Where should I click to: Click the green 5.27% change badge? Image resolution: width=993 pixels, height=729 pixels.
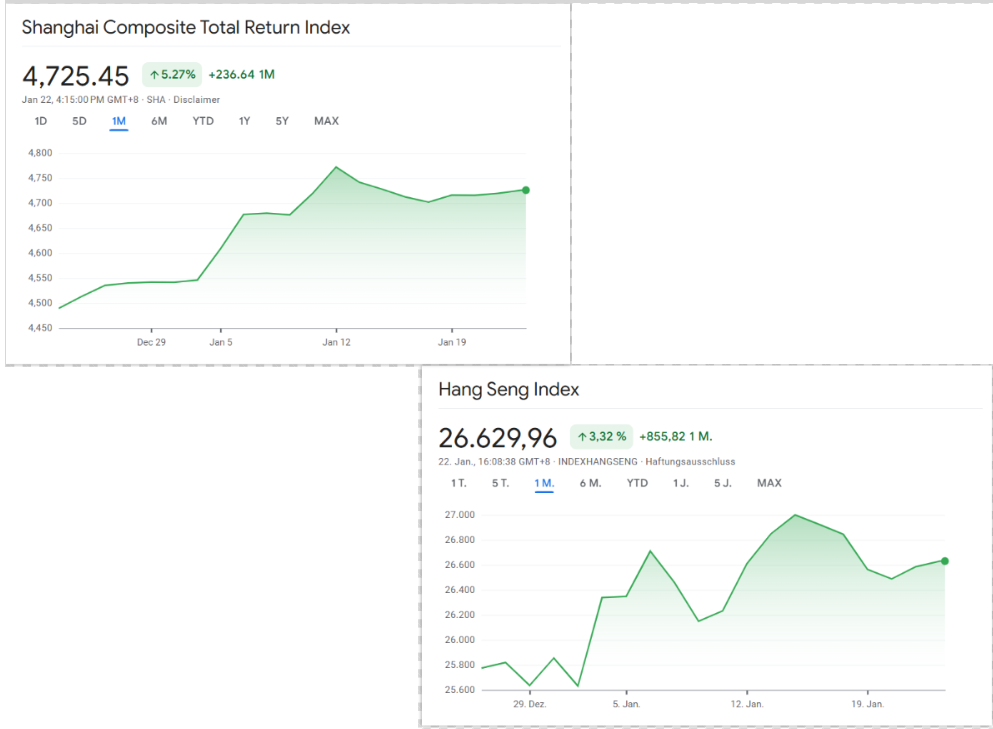172,74
